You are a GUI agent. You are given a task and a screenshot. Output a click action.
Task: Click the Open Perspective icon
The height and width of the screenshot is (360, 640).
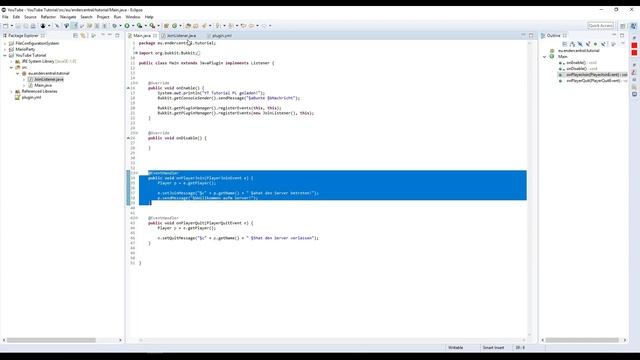point(623,26)
